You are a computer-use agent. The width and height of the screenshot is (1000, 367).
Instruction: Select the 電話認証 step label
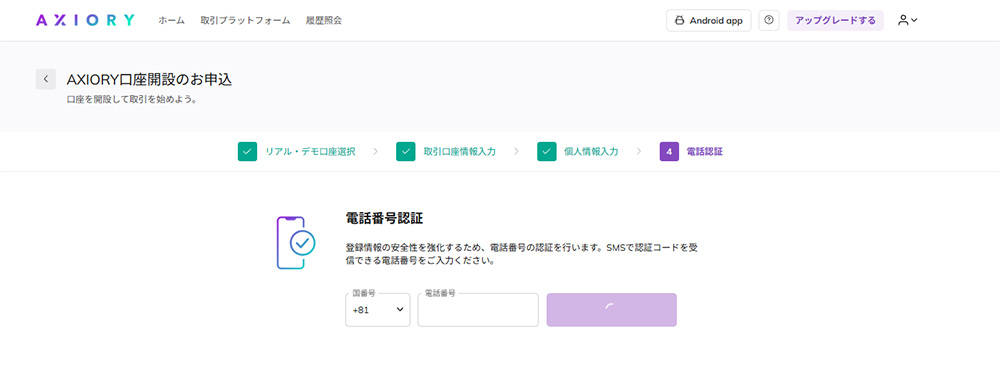coord(705,152)
